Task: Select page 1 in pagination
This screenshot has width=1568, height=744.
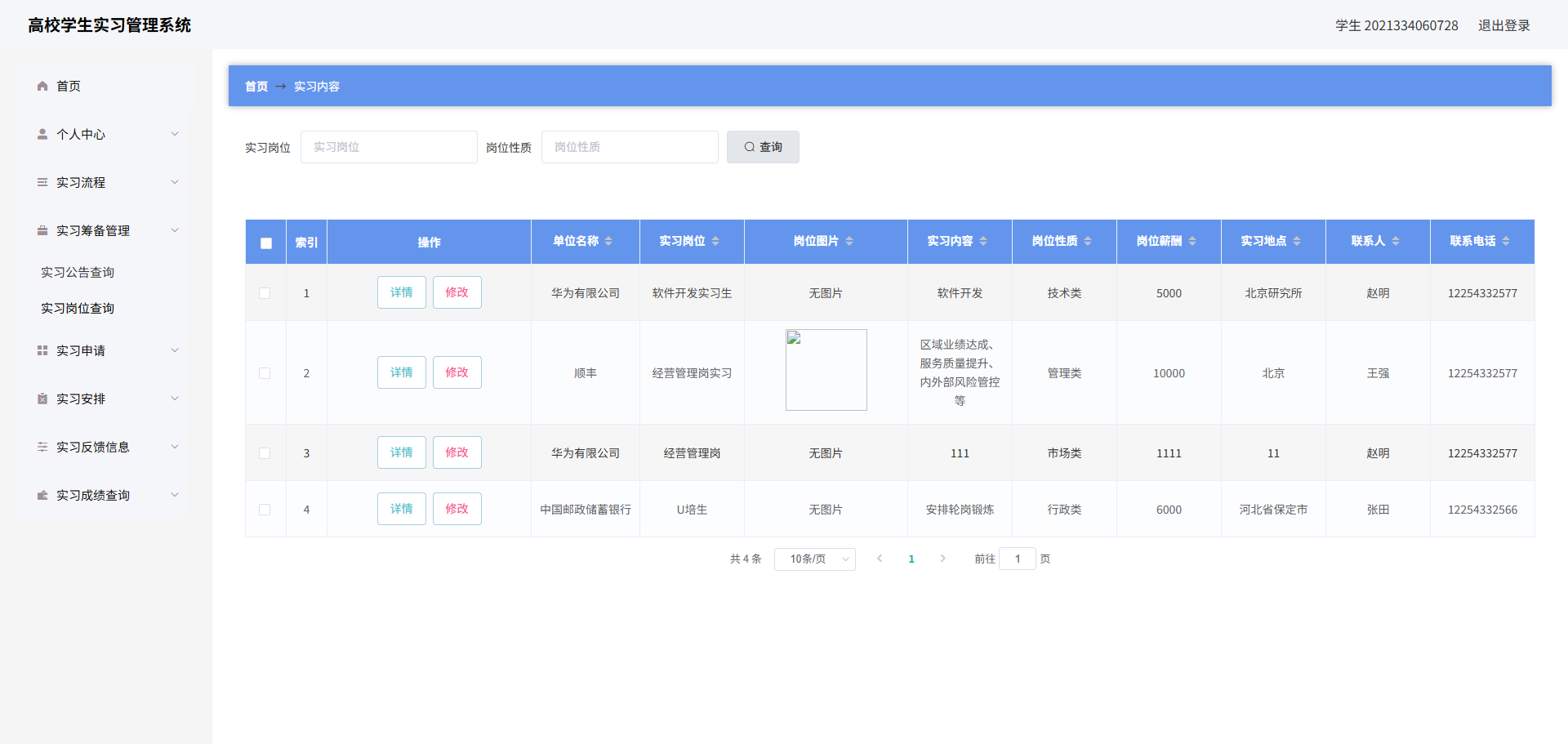Action: [x=911, y=559]
